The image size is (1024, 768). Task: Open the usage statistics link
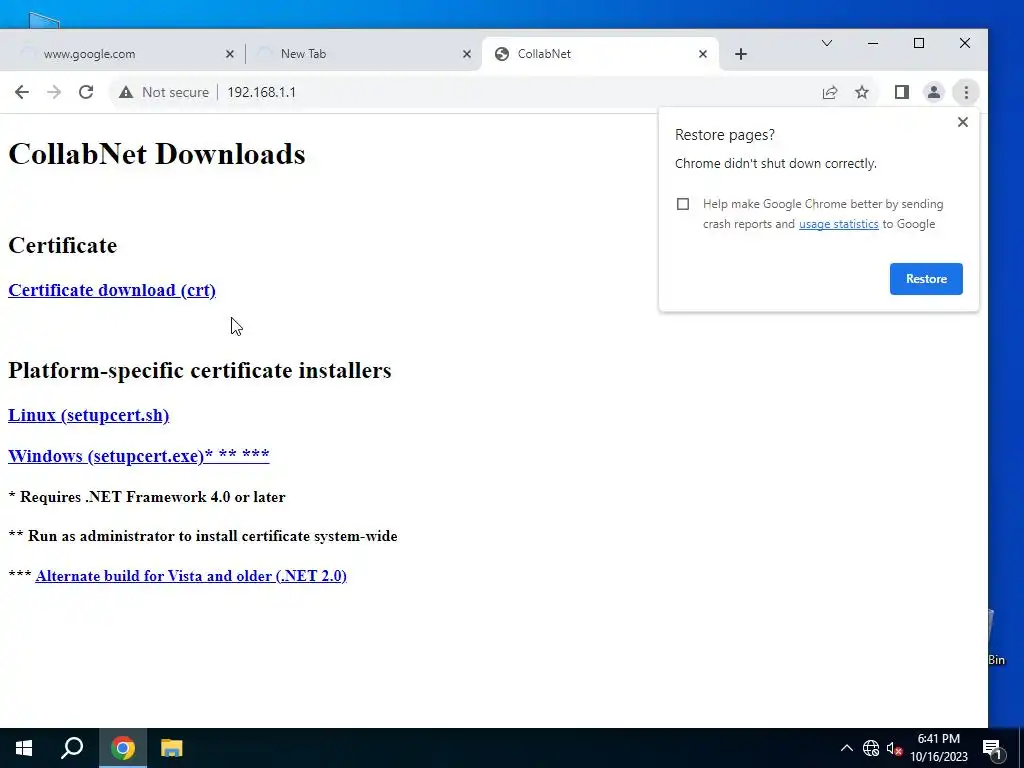point(839,224)
